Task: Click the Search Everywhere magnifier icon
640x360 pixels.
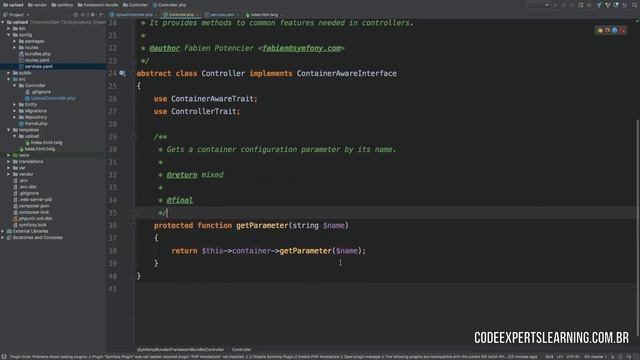Action: point(635,5)
